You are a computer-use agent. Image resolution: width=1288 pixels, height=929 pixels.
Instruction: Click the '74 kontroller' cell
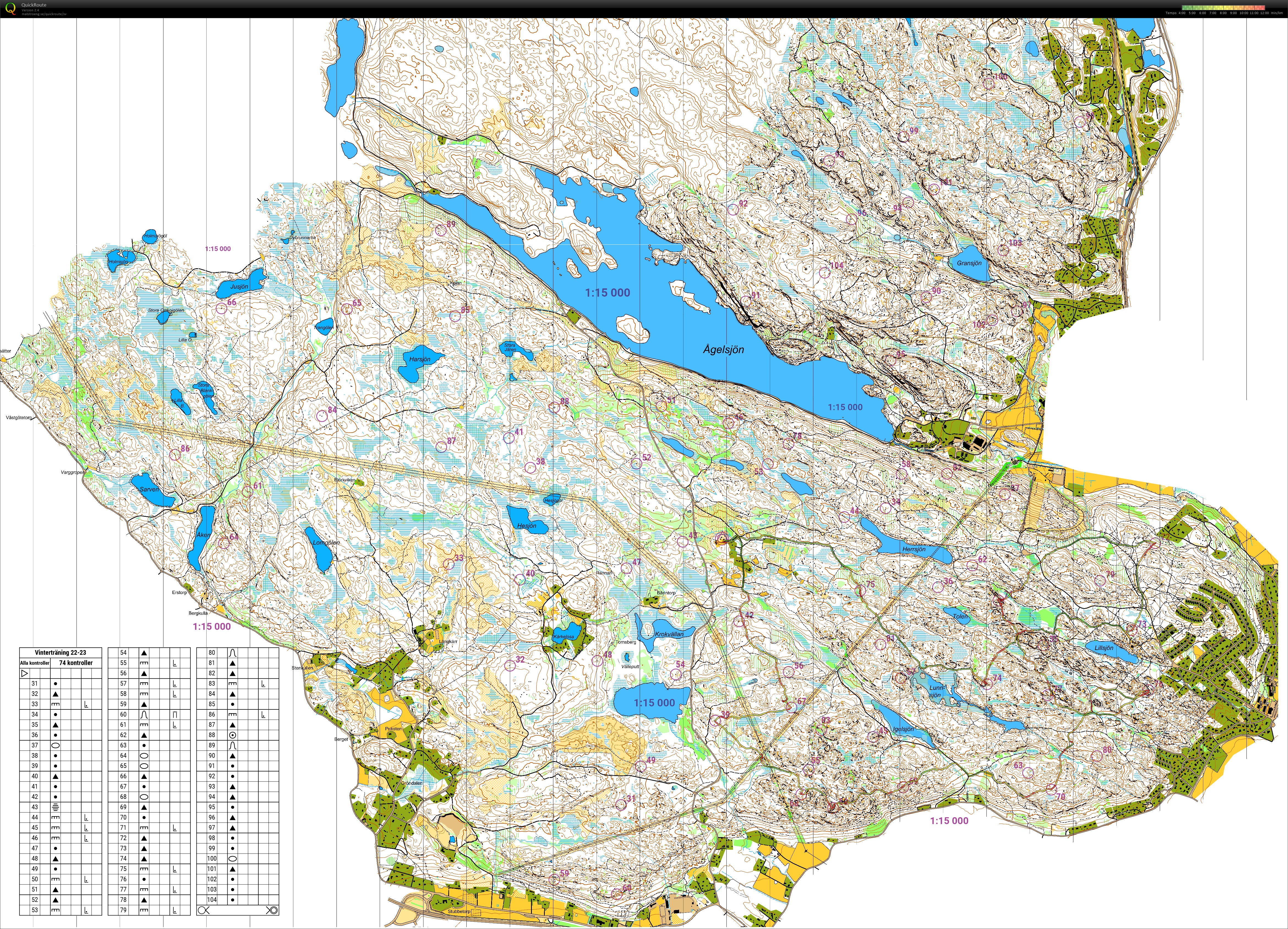(76, 663)
